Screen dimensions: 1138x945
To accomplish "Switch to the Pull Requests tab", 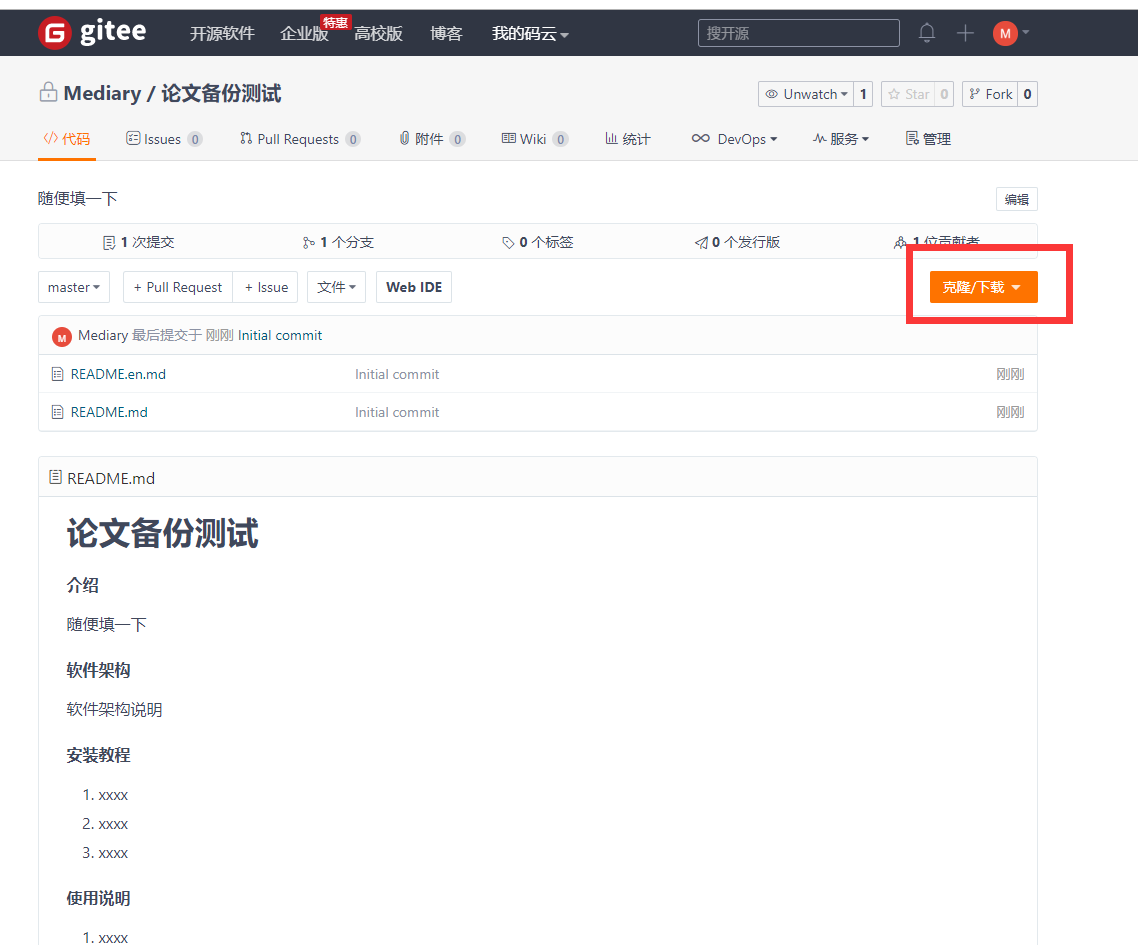I will tap(300, 139).
